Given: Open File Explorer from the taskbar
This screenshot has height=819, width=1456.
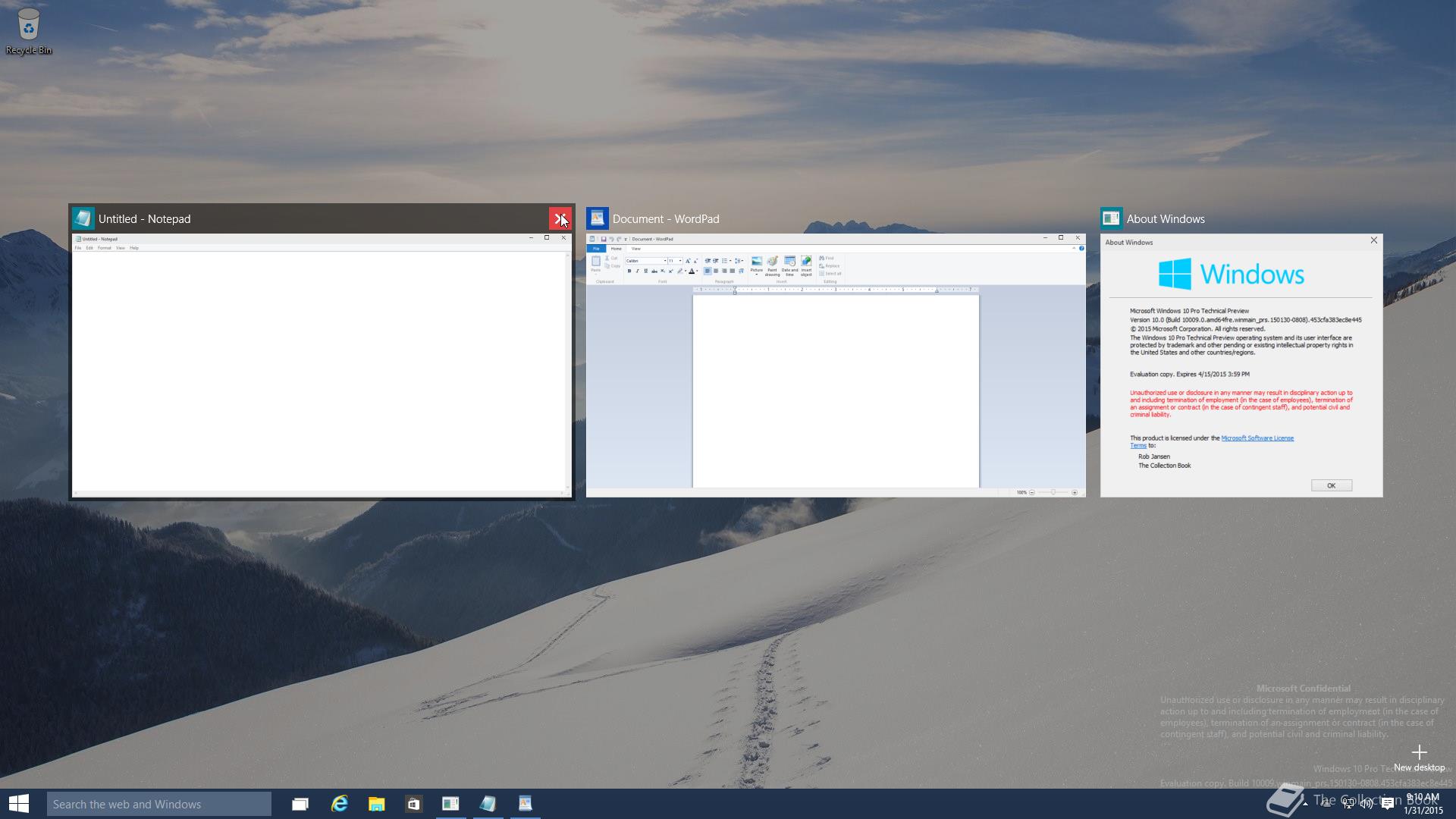Looking at the screenshot, I should 376,804.
